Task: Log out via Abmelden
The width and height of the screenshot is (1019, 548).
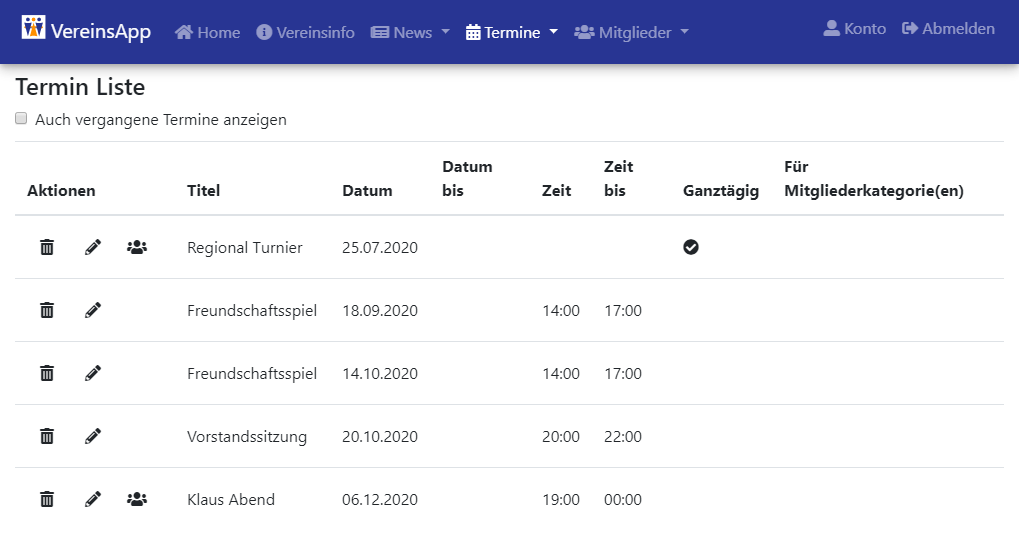Action: click(948, 29)
